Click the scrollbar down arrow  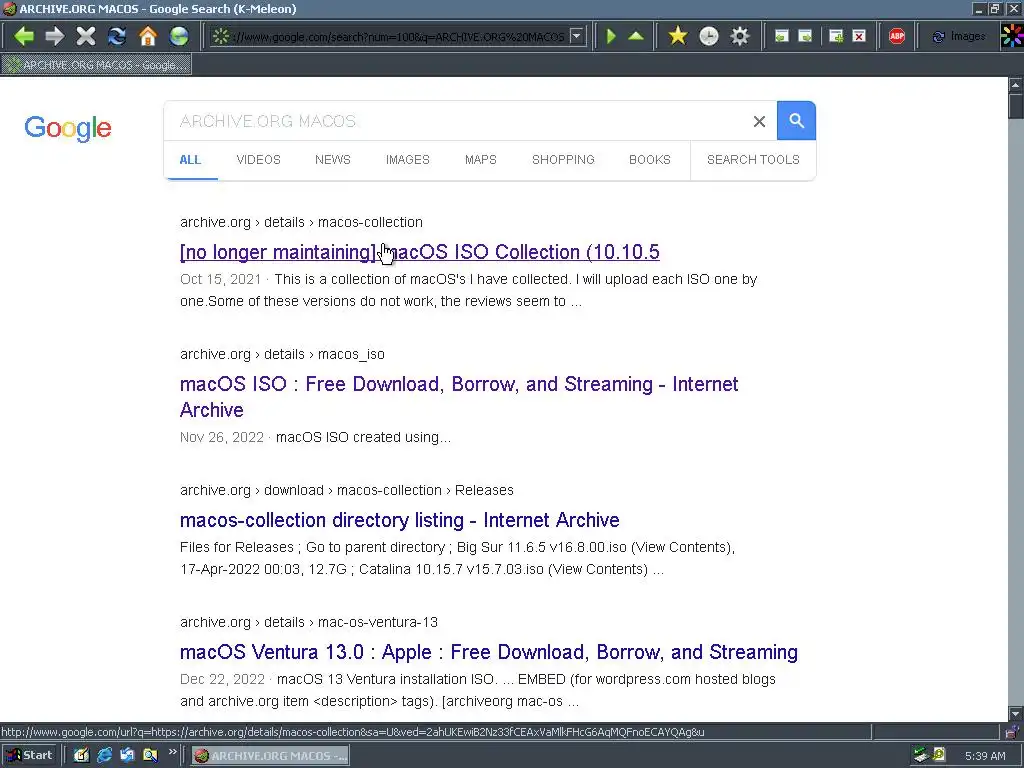(x=1016, y=714)
